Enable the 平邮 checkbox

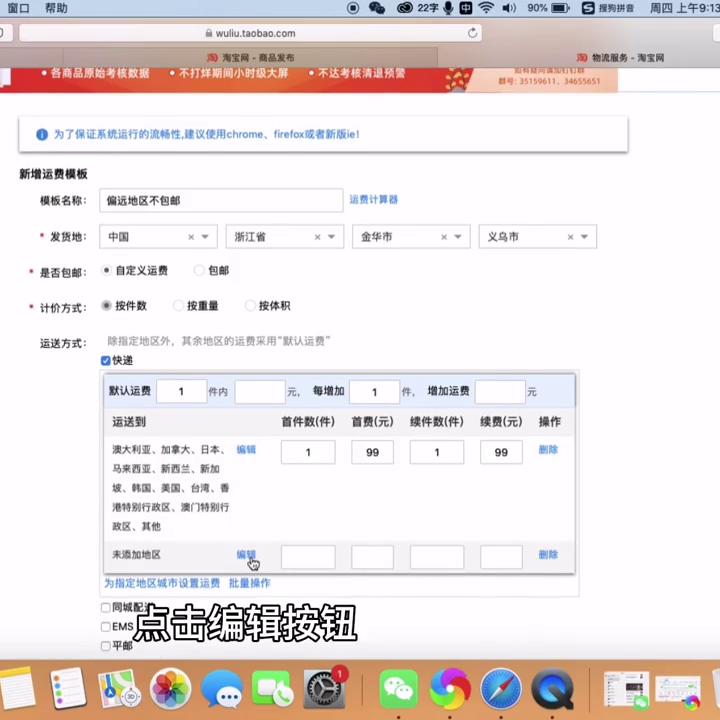click(106, 646)
